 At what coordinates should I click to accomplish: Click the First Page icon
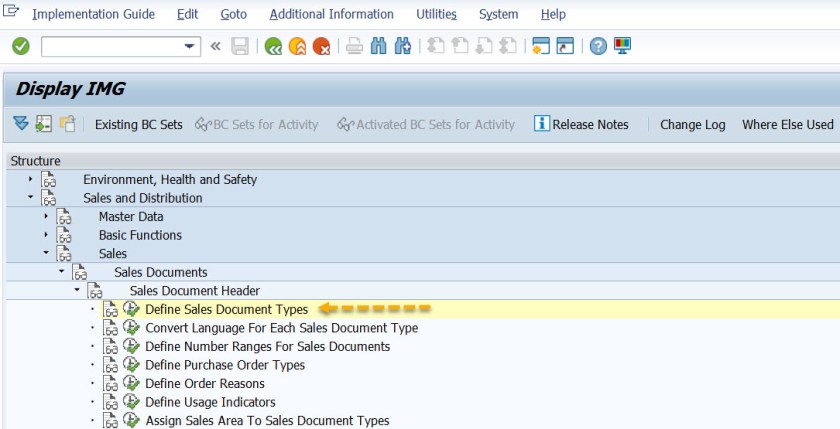click(x=436, y=47)
